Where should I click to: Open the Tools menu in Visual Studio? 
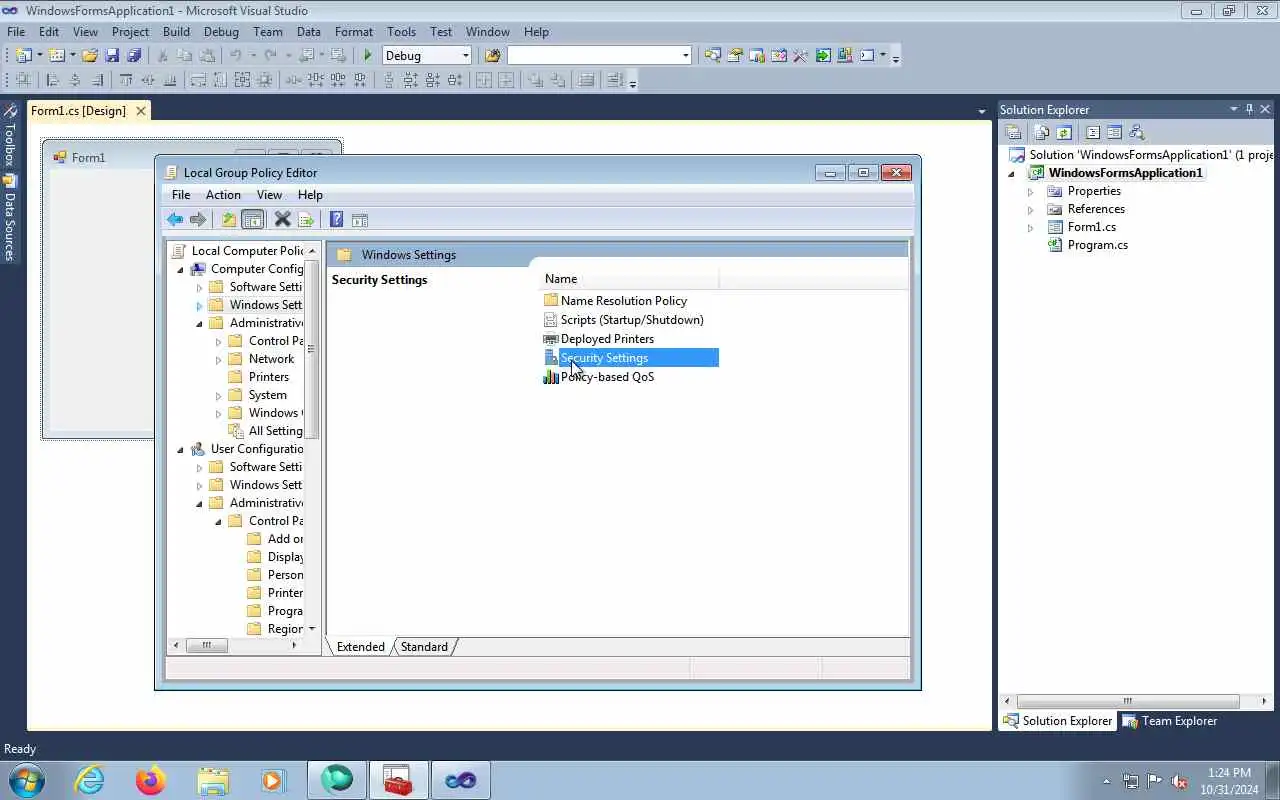pos(401,32)
